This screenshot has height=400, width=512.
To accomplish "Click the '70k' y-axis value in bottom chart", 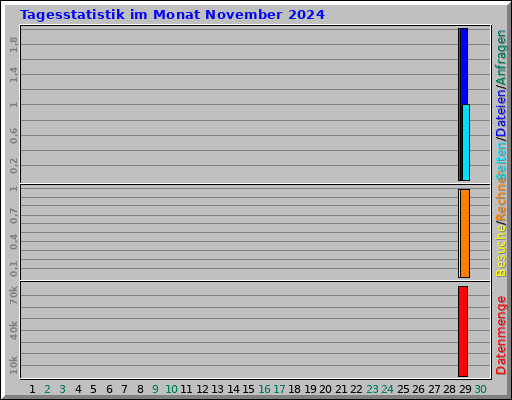I will tap(13, 295).
